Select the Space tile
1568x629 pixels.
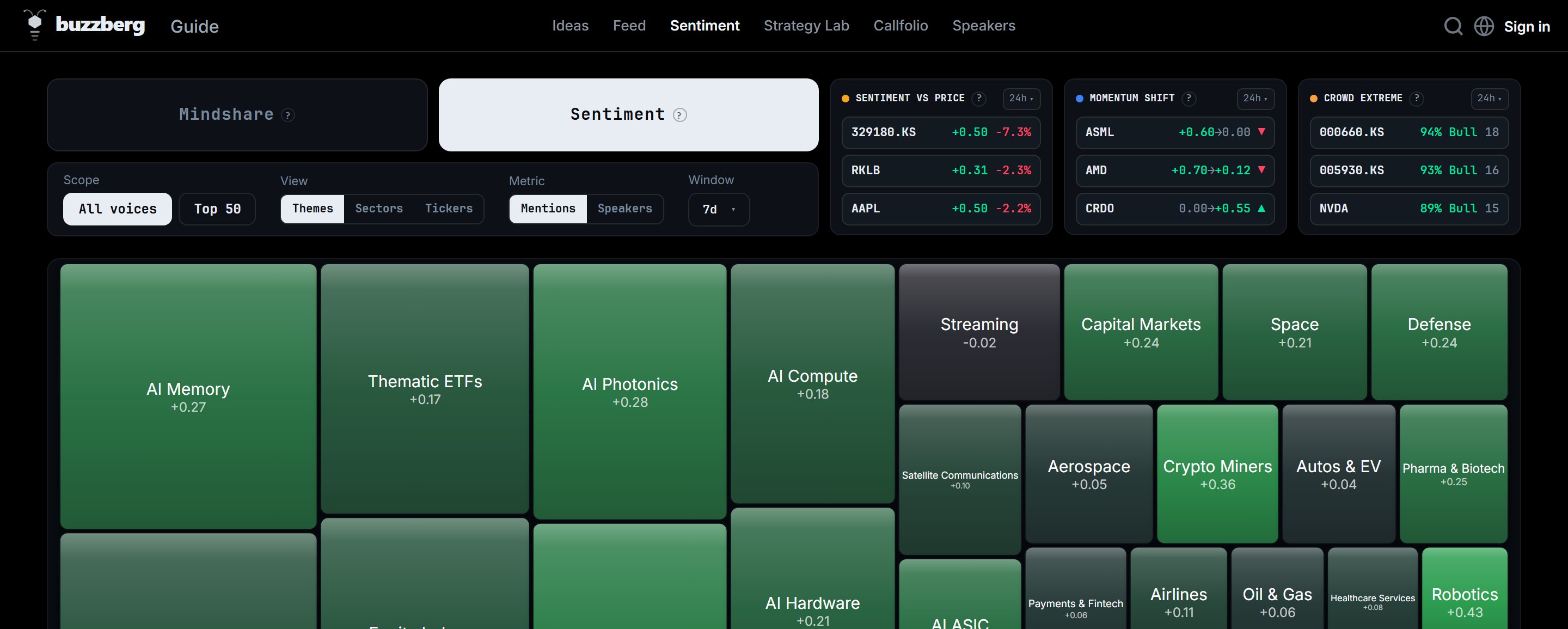(1295, 332)
